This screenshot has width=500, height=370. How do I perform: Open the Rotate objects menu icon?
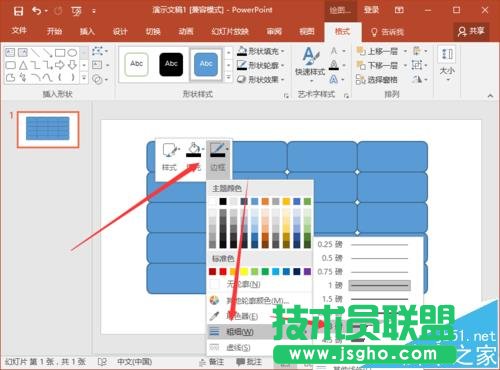[417, 79]
